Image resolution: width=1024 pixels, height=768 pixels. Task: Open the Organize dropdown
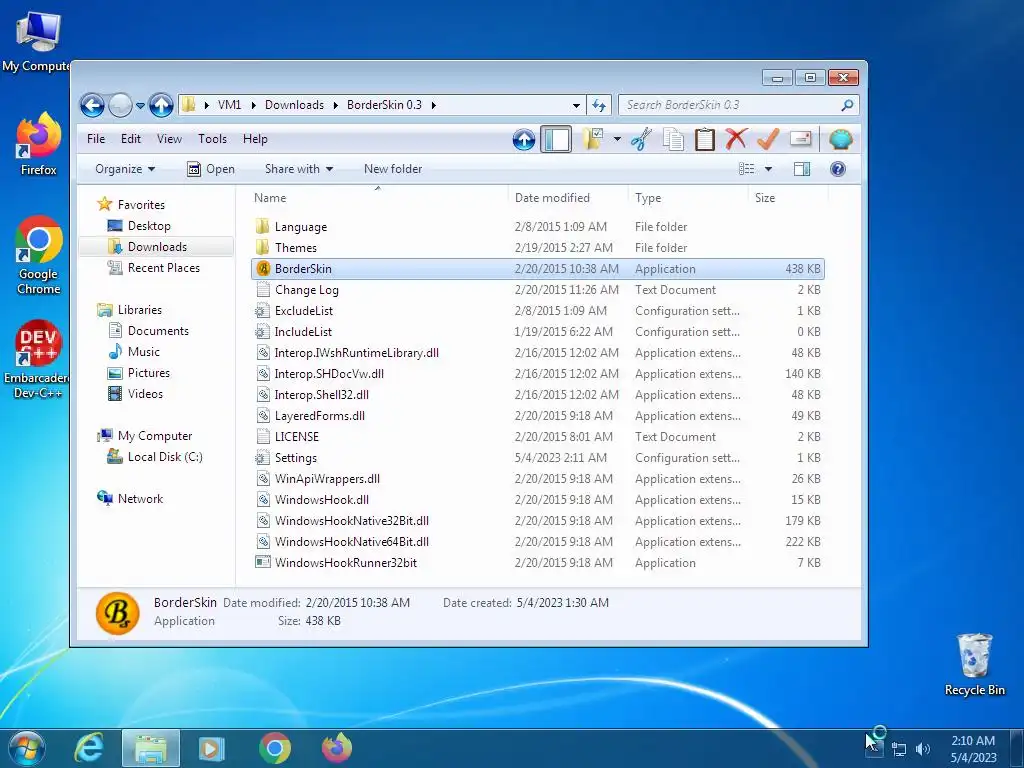click(125, 169)
